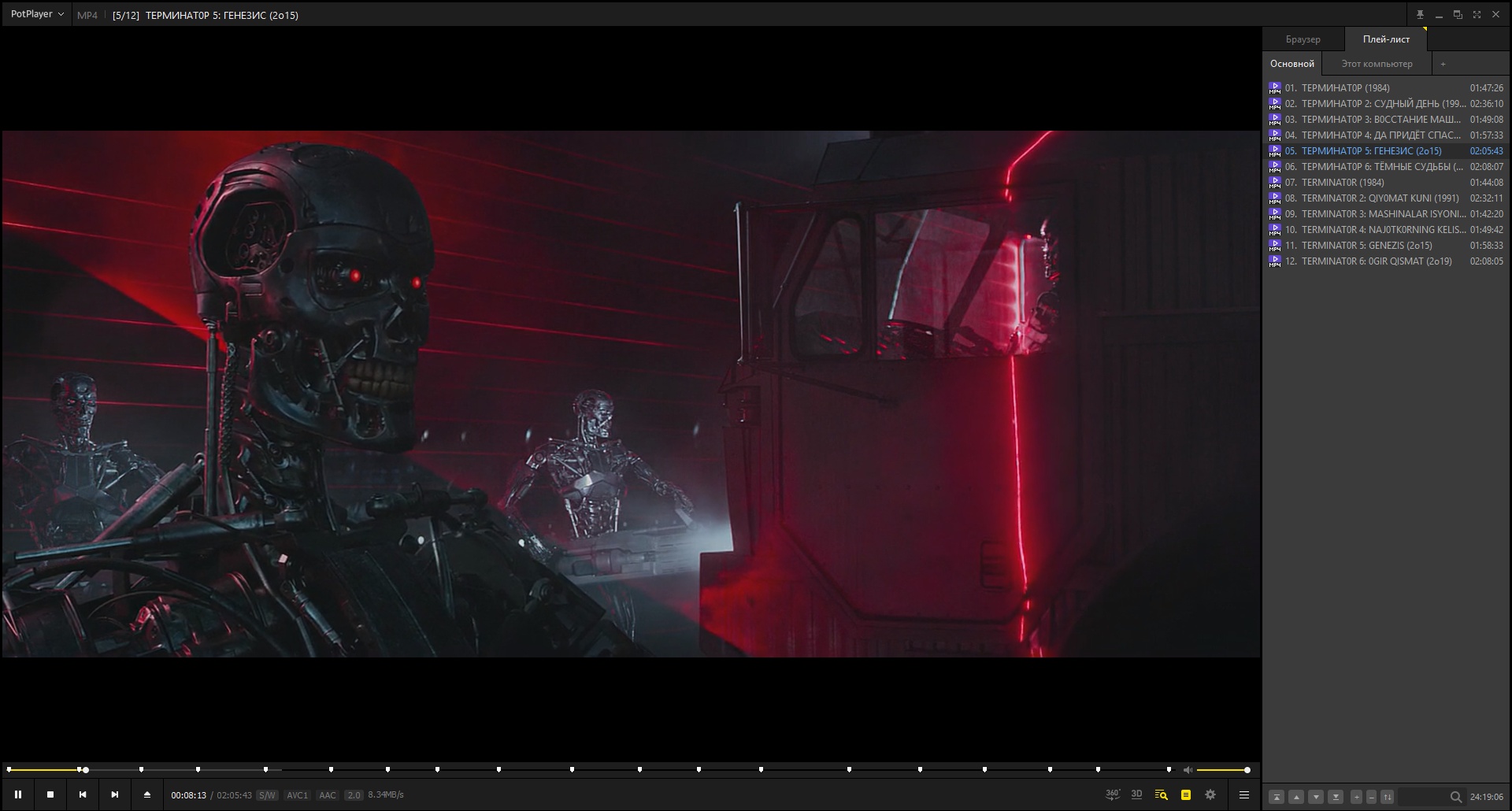The width and height of the screenshot is (1512, 811).
Task: Select the Основной playlist tab
Action: click(1292, 64)
